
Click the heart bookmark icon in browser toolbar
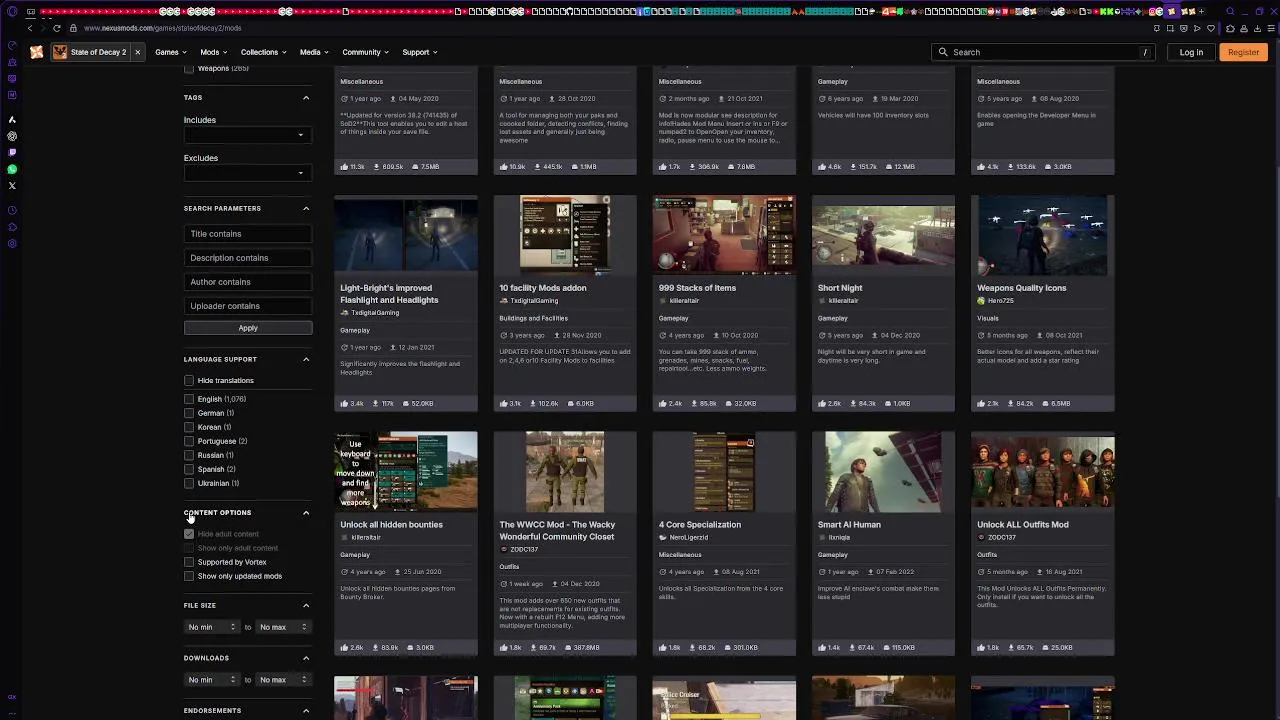click(1211, 28)
